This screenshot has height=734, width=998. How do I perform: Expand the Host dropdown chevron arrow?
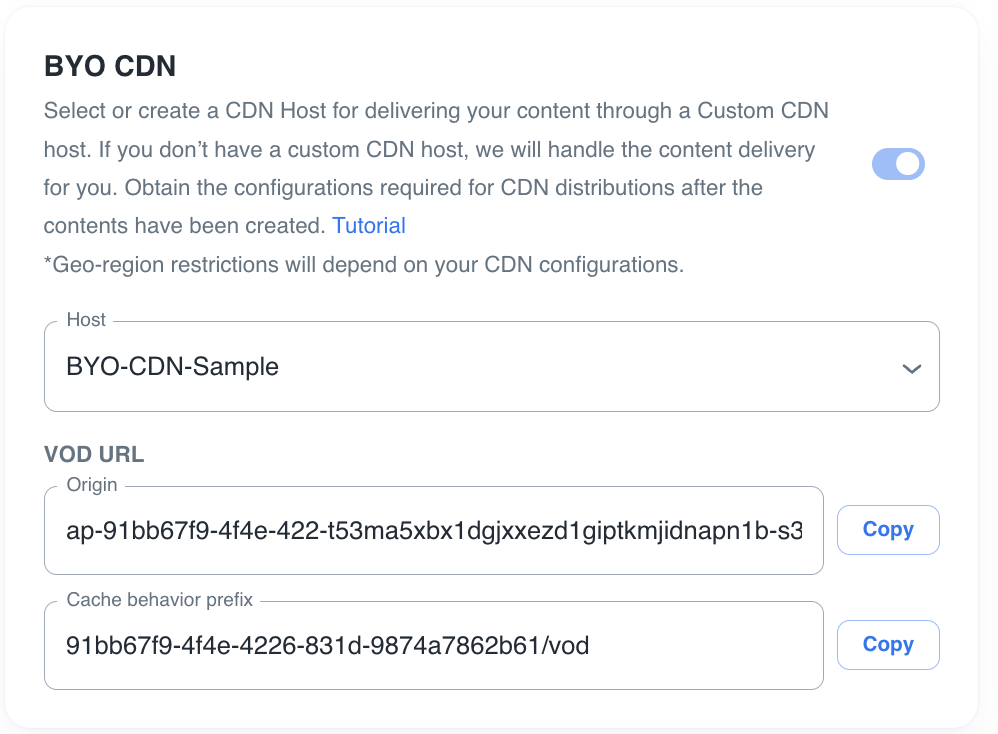(911, 368)
